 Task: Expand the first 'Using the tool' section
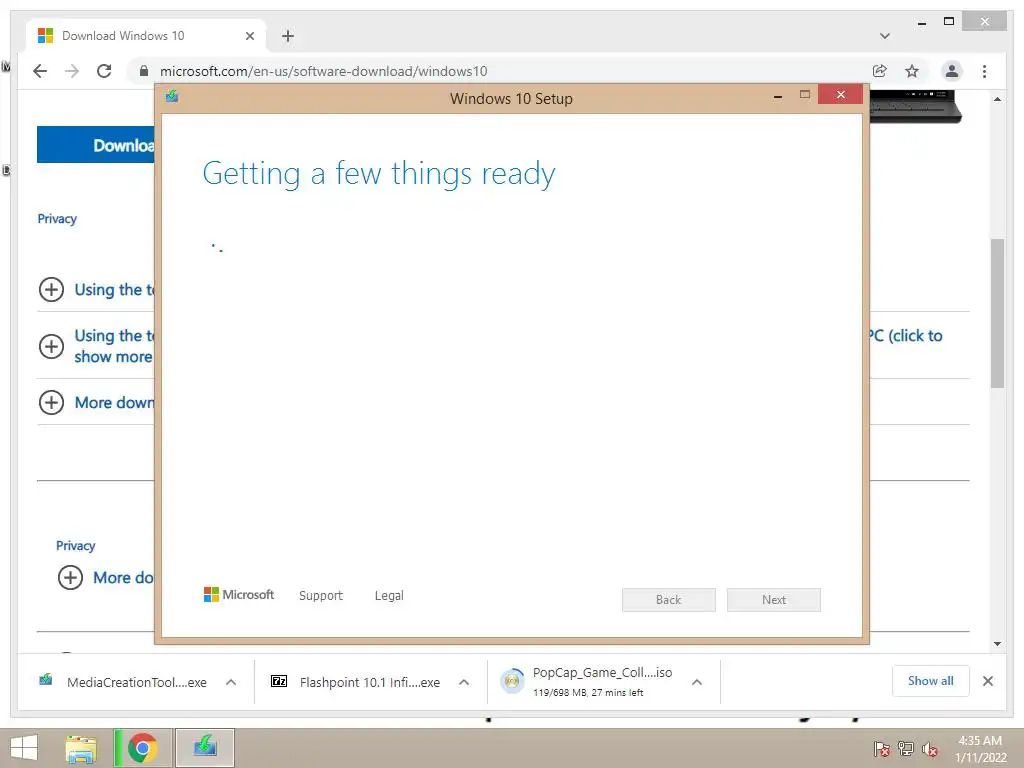[x=52, y=289]
